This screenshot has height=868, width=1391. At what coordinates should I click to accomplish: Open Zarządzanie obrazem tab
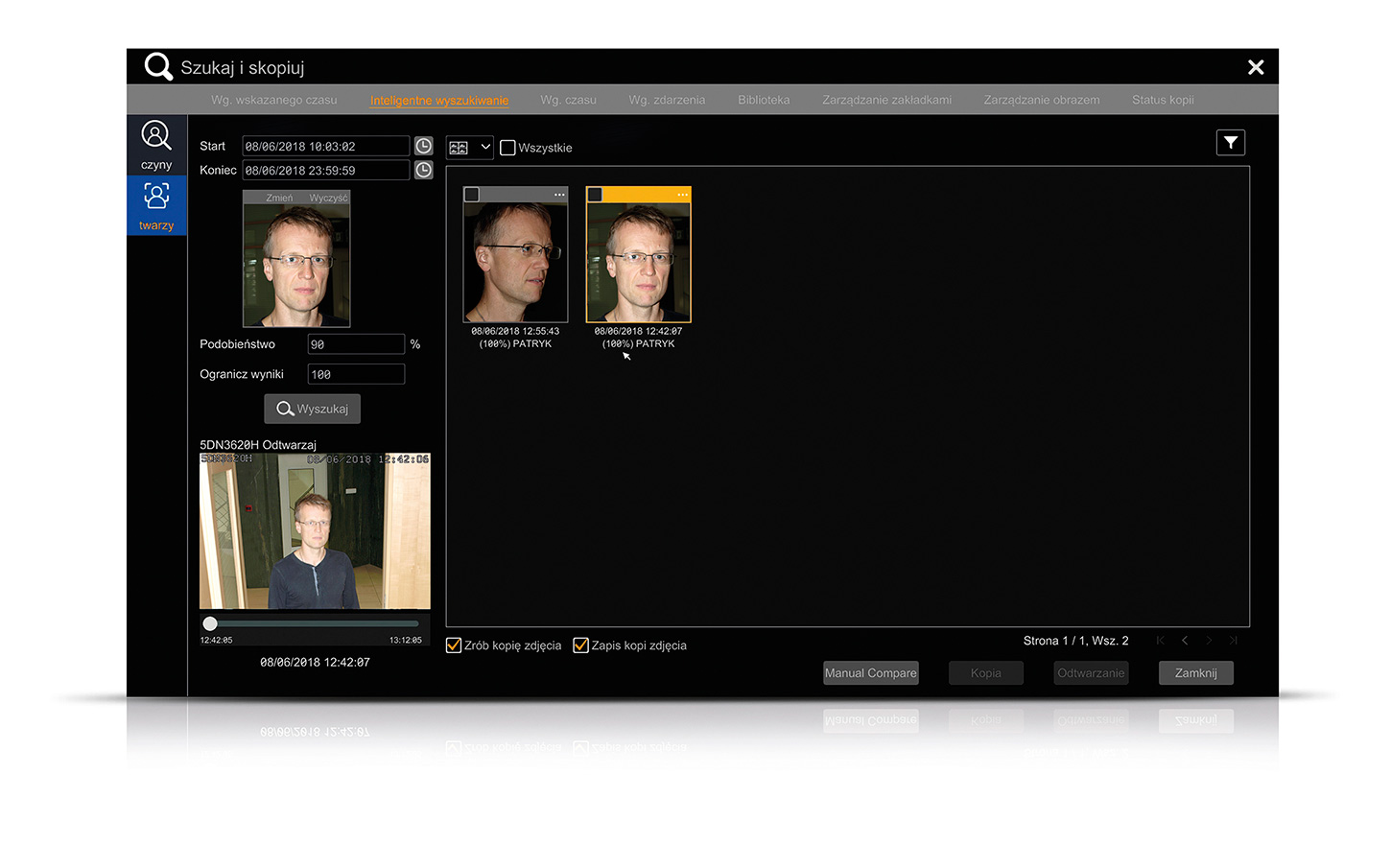coord(1042,100)
